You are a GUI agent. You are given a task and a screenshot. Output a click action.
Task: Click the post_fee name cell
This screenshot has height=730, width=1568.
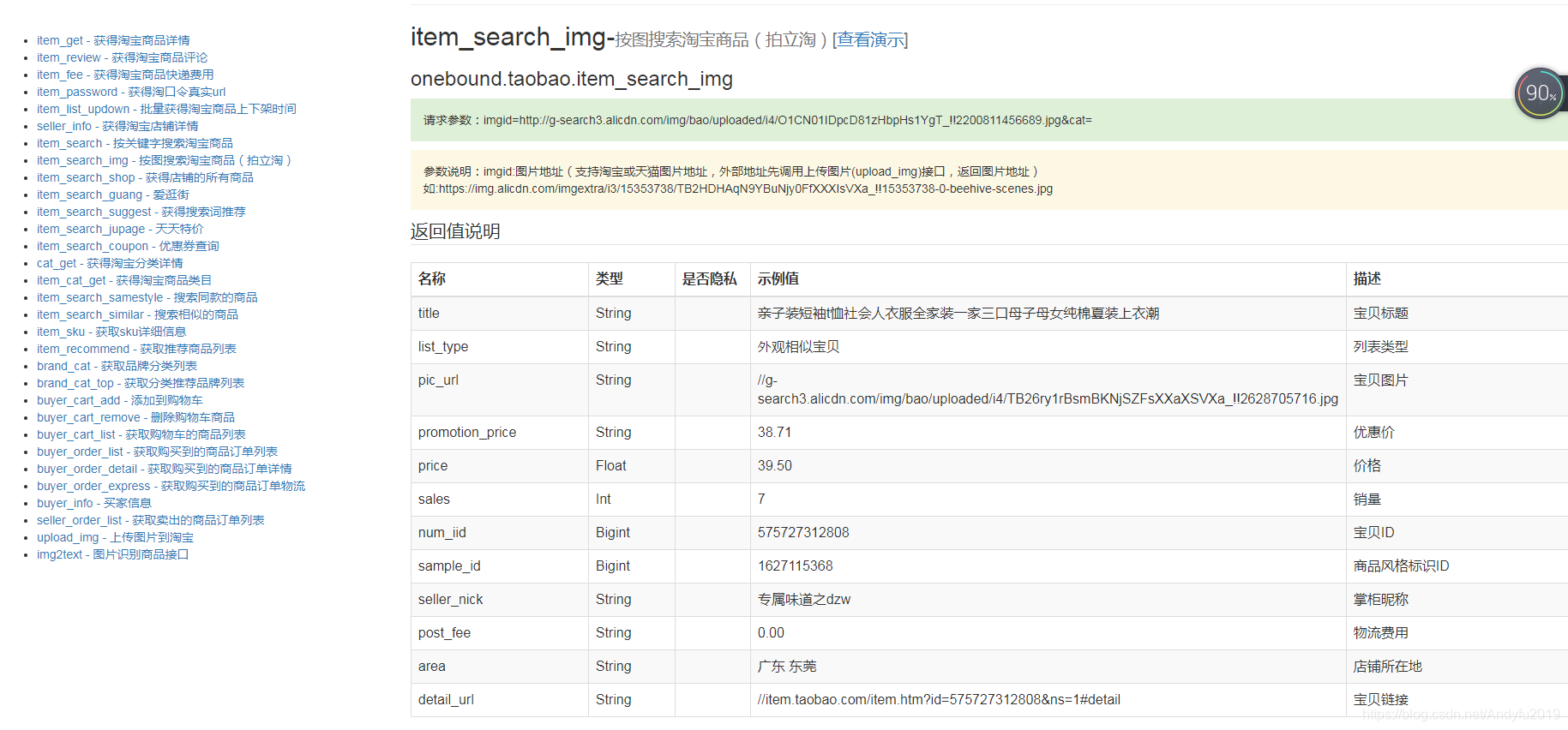(x=500, y=633)
